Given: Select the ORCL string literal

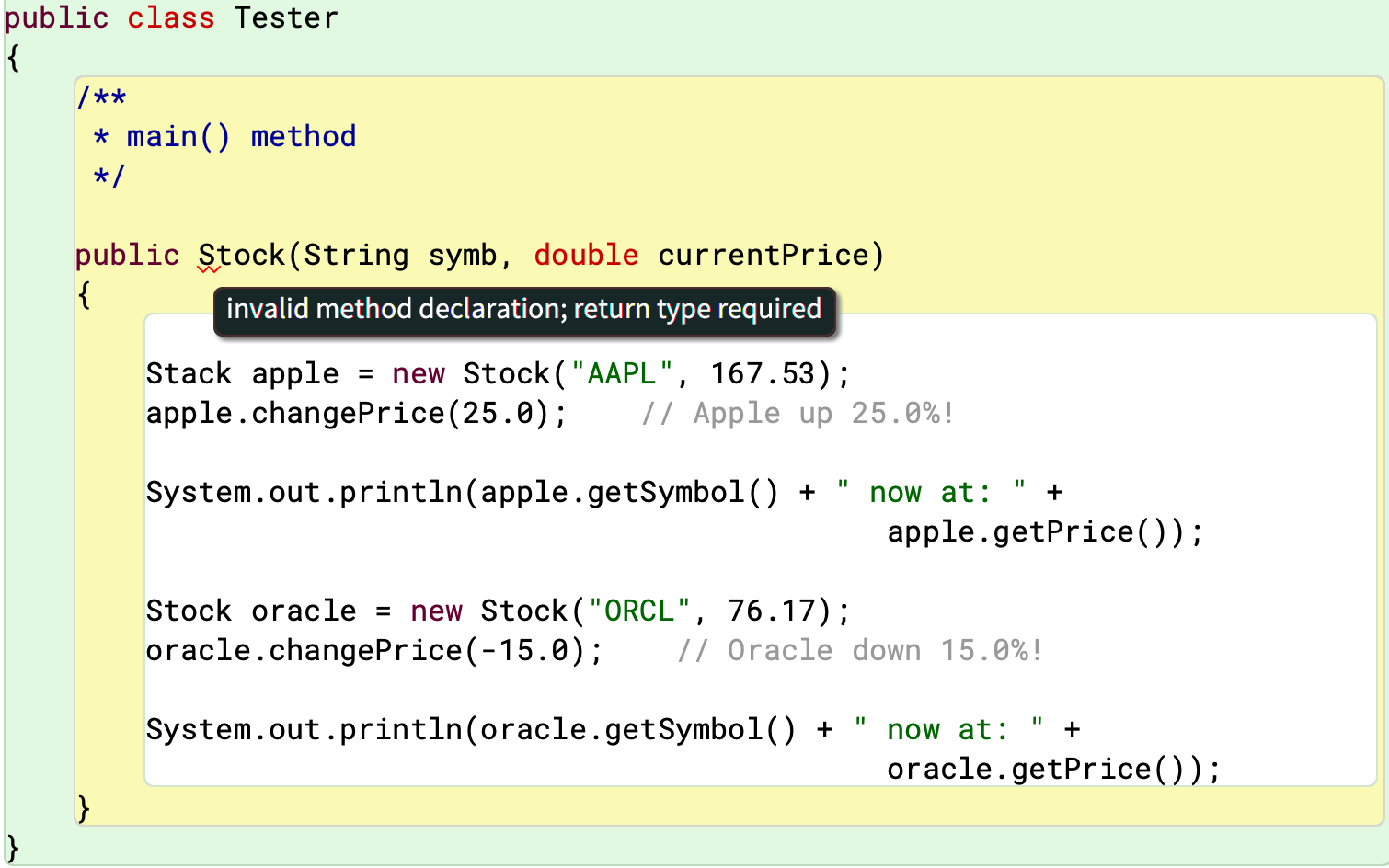Looking at the screenshot, I should coord(641,610).
